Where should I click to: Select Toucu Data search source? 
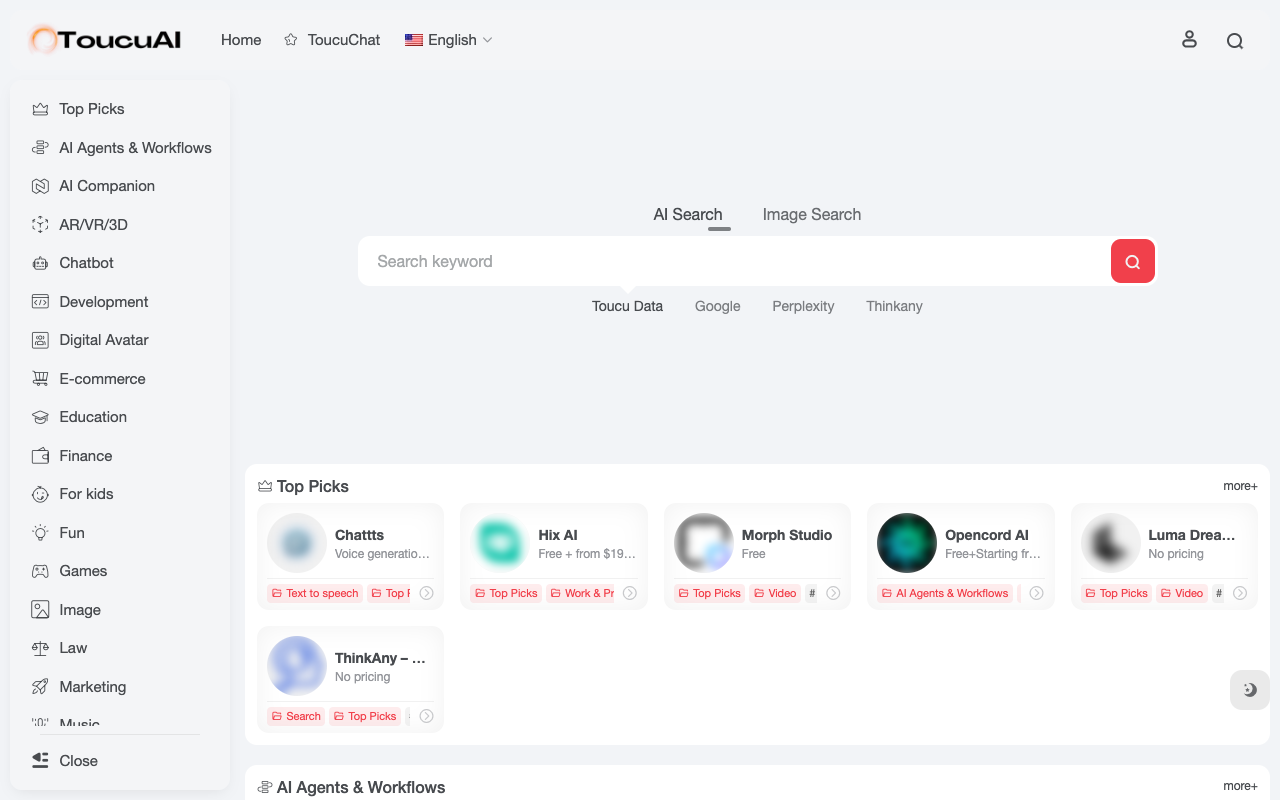pyautogui.click(x=627, y=306)
